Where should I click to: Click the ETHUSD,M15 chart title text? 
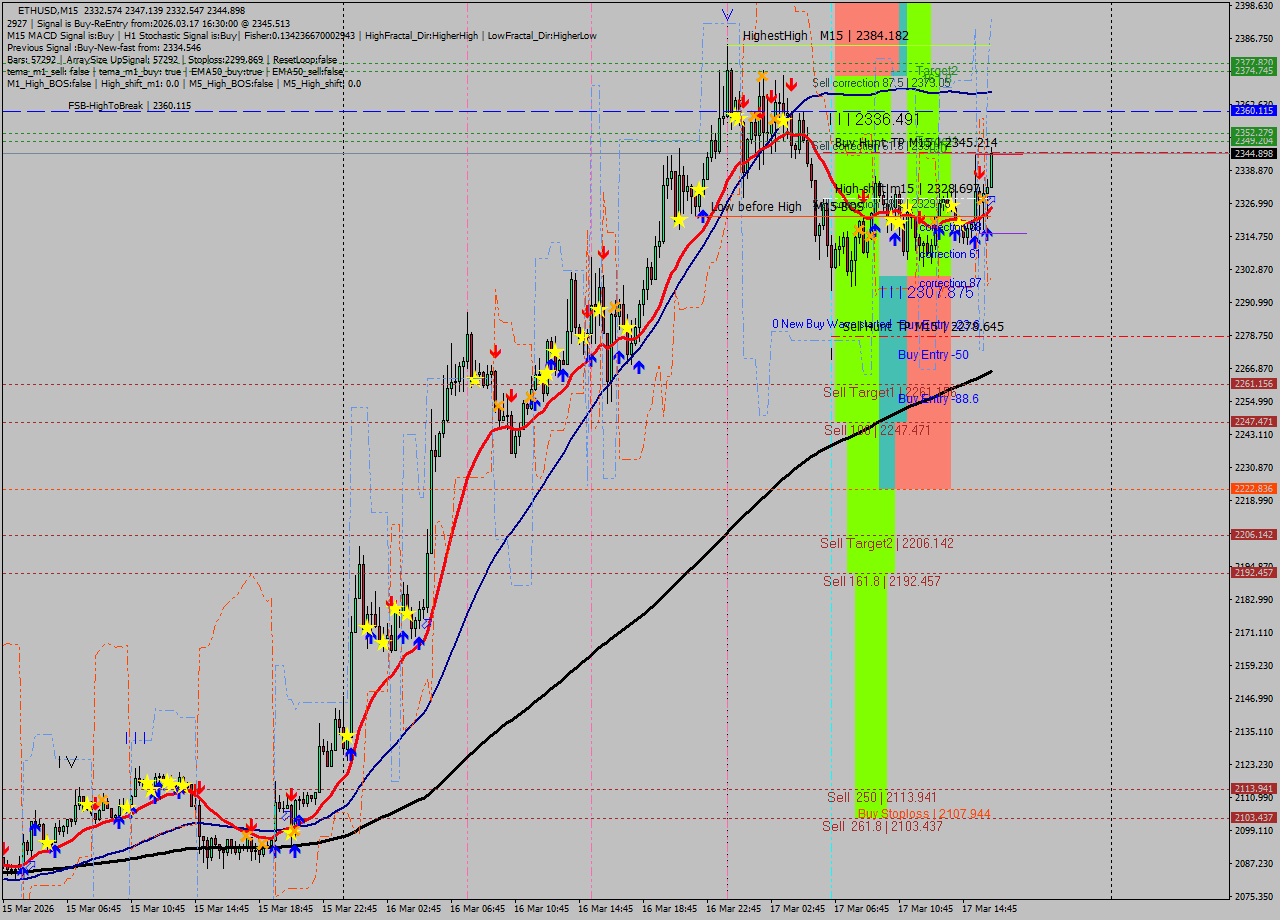tap(48, 10)
